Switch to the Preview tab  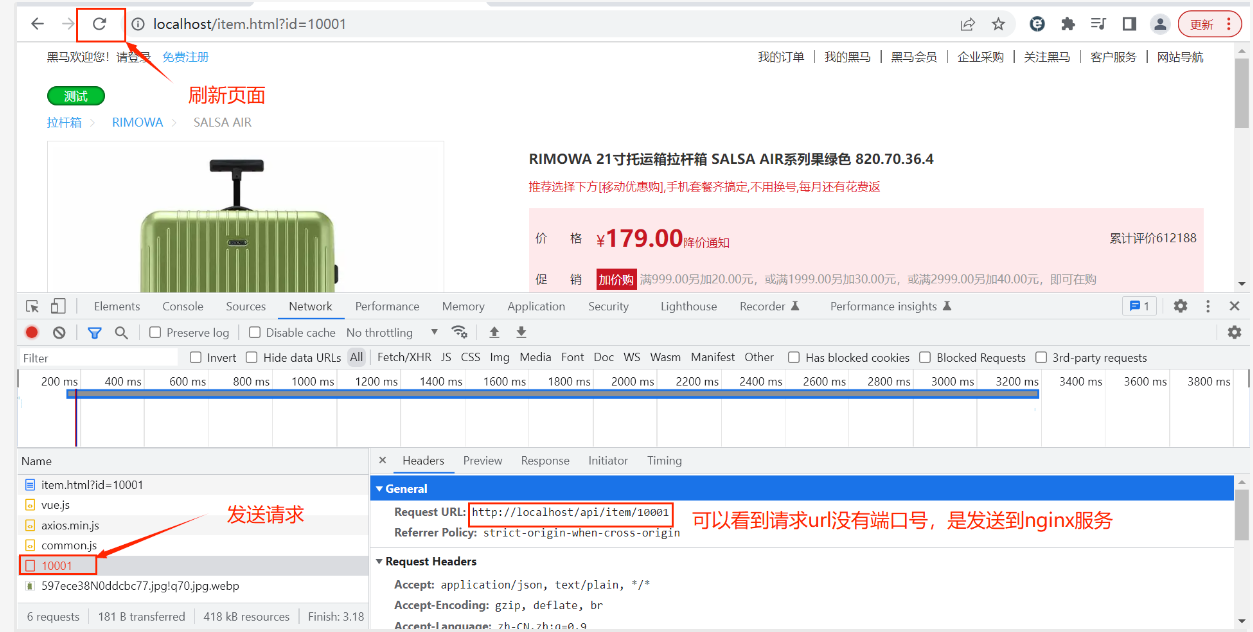483,461
